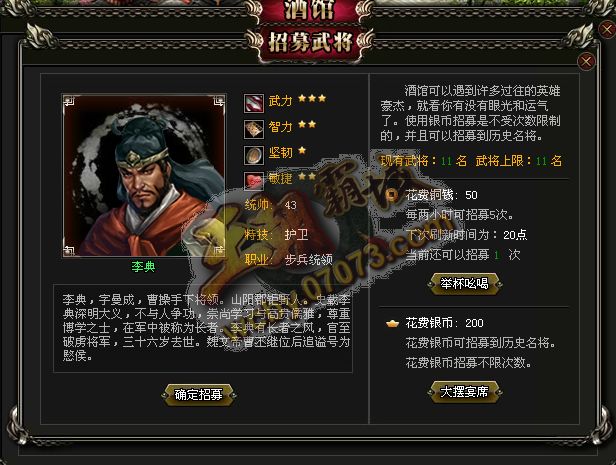Click the 举杯吆喝 button
This screenshot has width=616, height=465.
[x=464, y=283]
